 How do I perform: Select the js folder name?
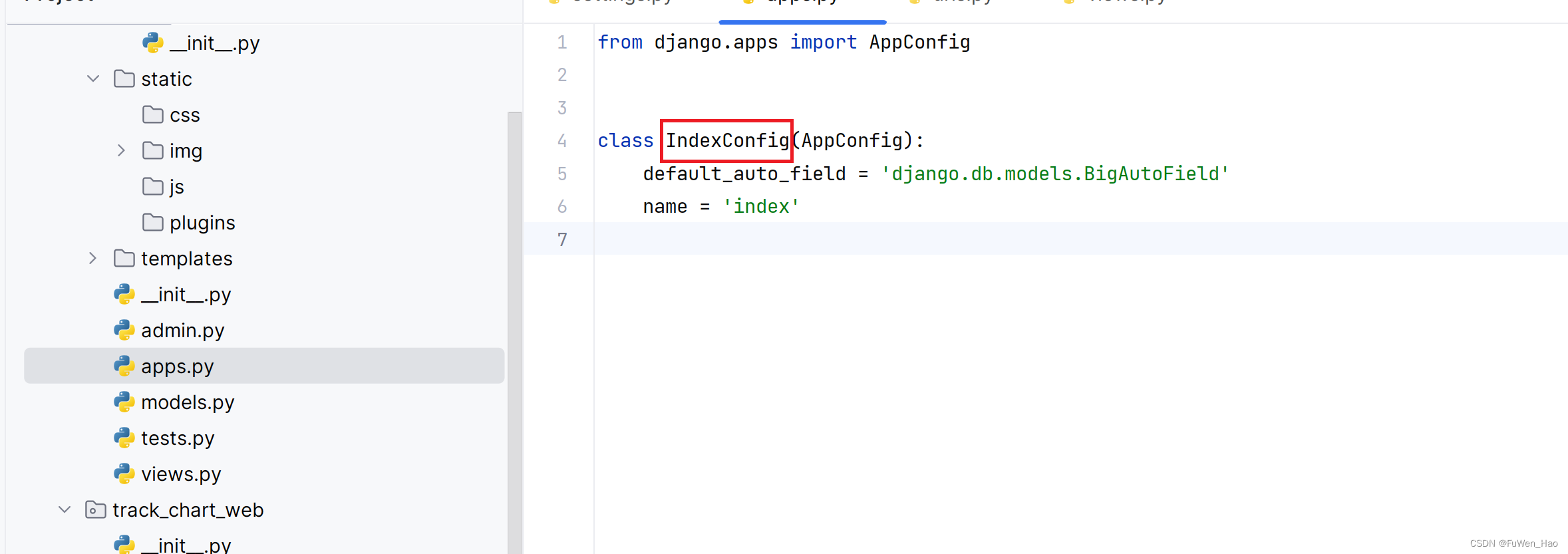(x=177, y=187)
